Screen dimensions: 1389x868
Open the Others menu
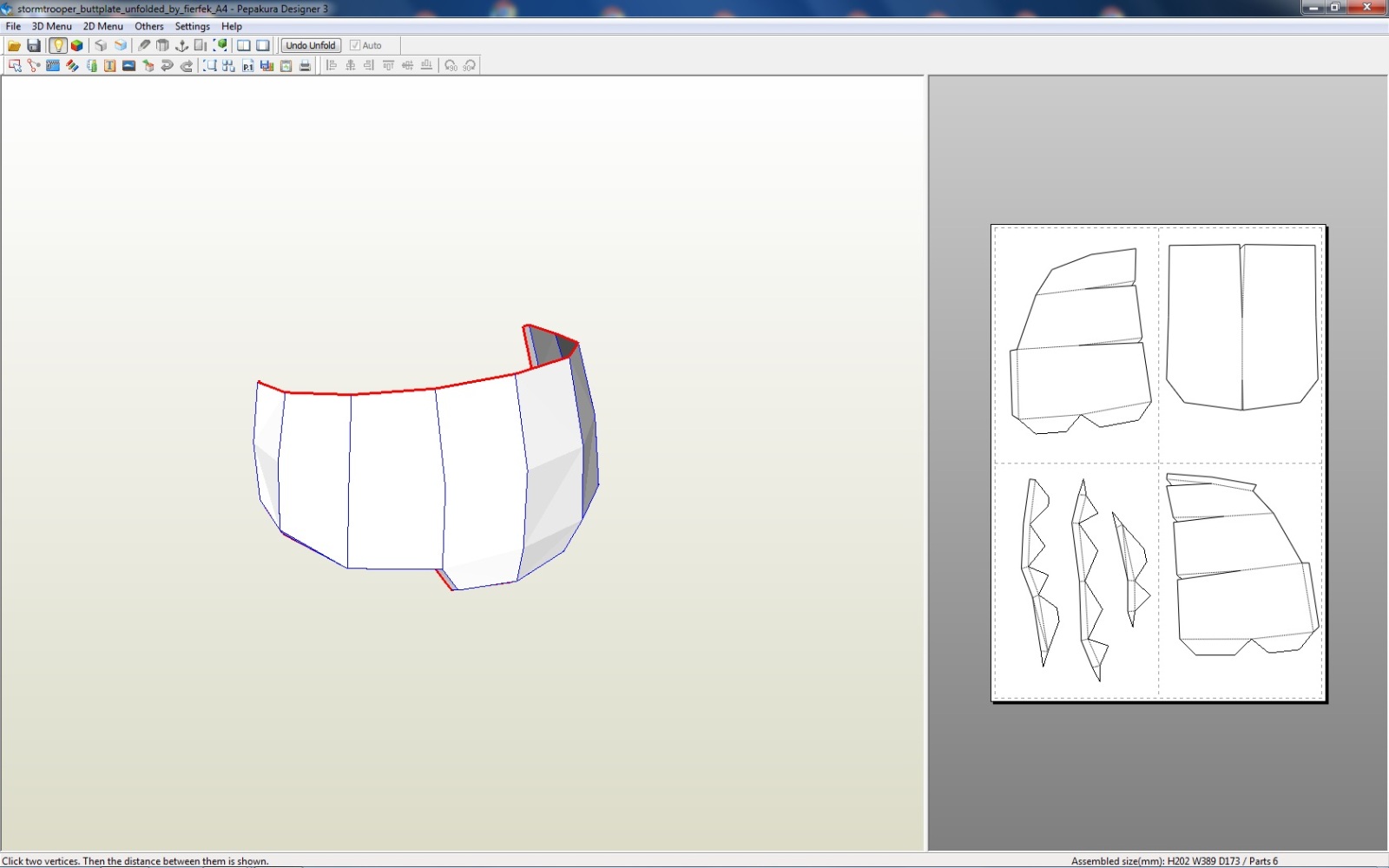click(x=149, y=26)
